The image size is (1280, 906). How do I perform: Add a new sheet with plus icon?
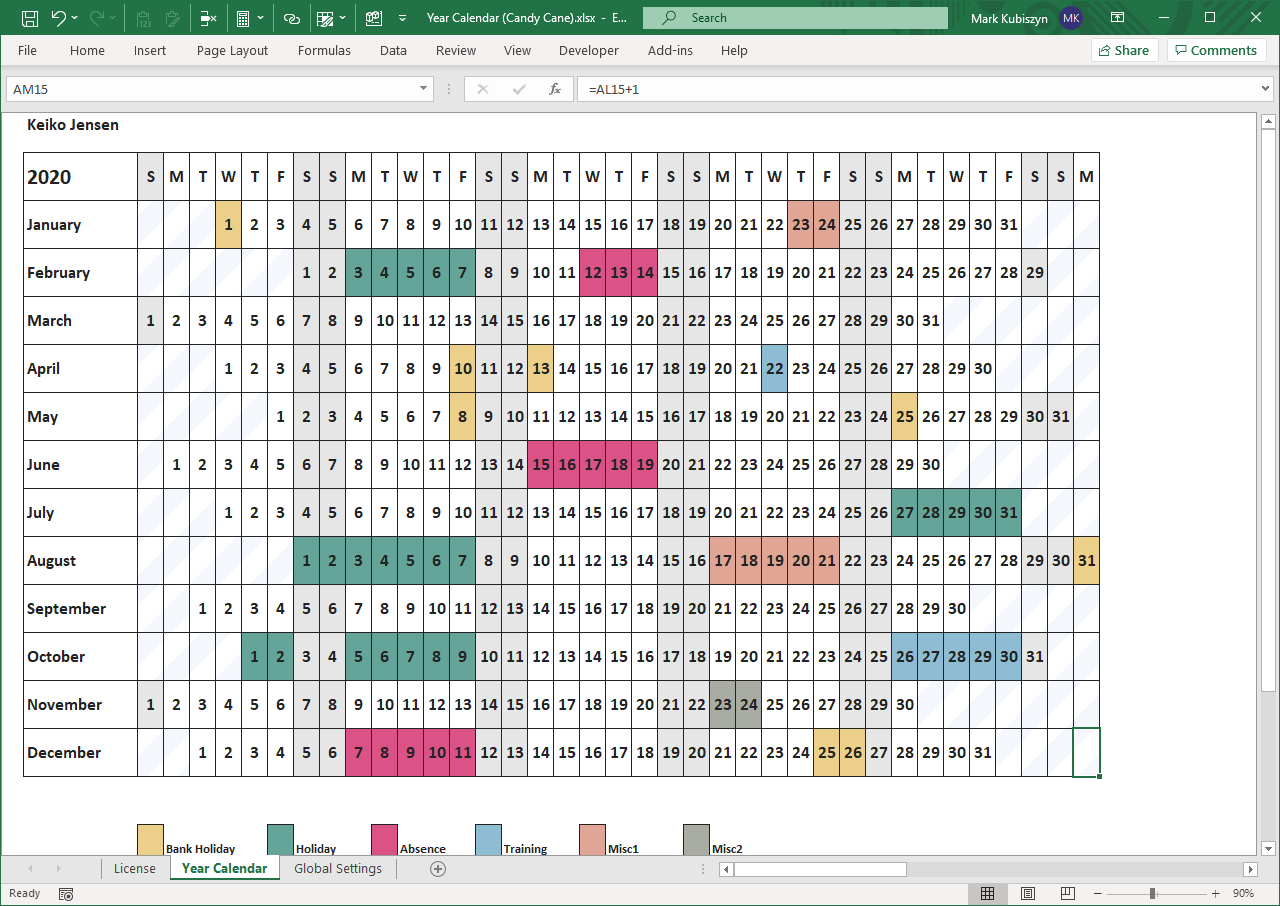point(437,869)
